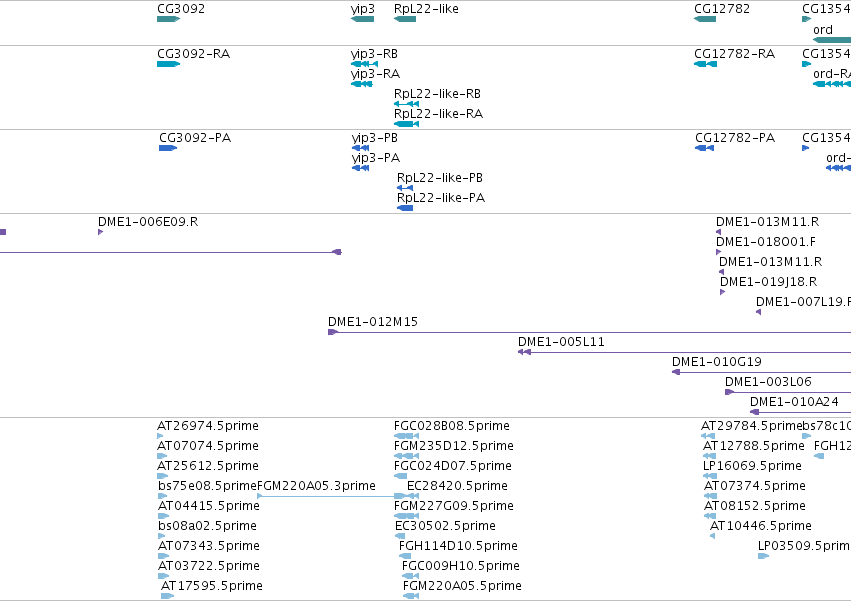Select the RpL22-like-PB protein label
Image resolution: width=851 pixels, height=601 pixels.
point(440,178)
